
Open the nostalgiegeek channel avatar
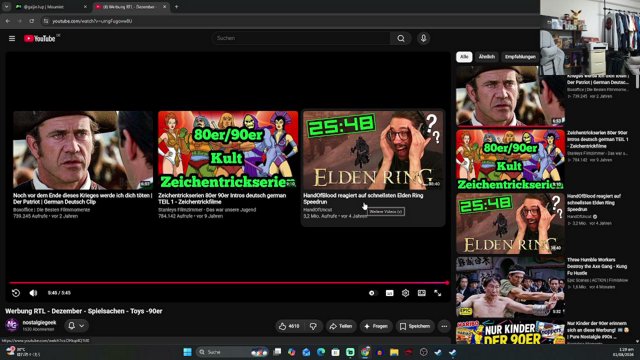click(12, 325)
